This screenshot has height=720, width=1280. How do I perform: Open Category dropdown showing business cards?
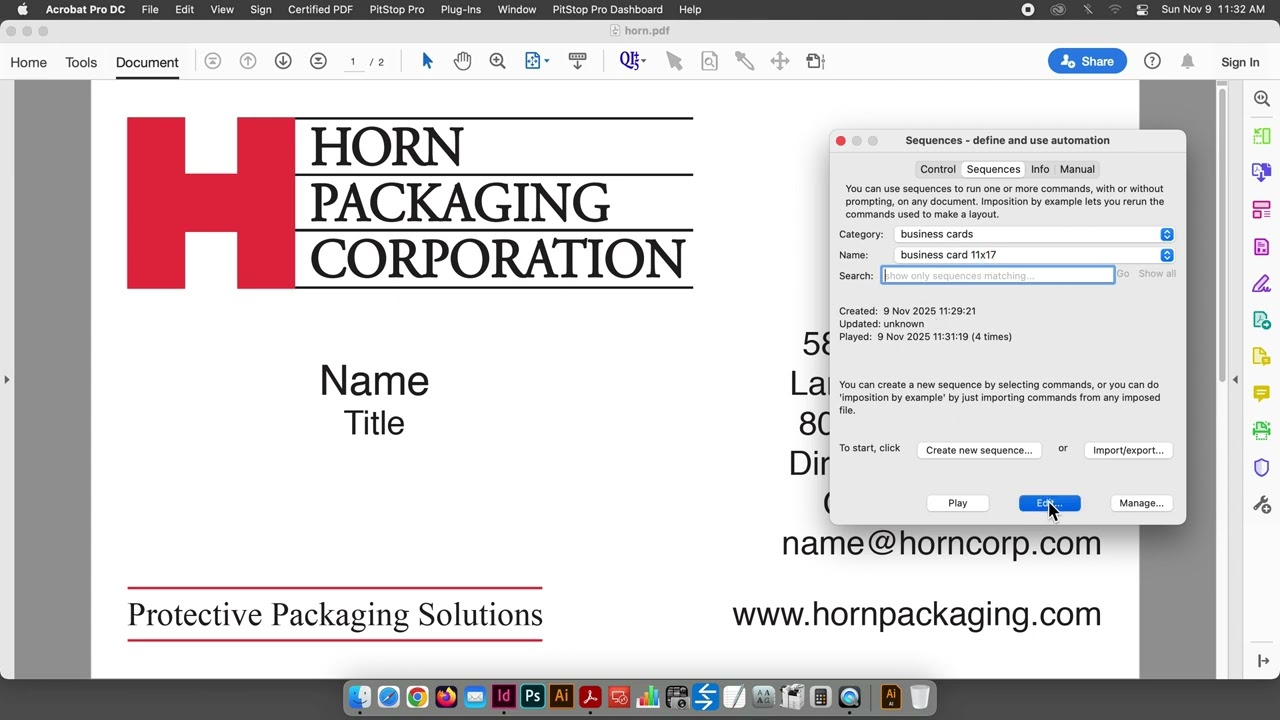coord(1034,234)
